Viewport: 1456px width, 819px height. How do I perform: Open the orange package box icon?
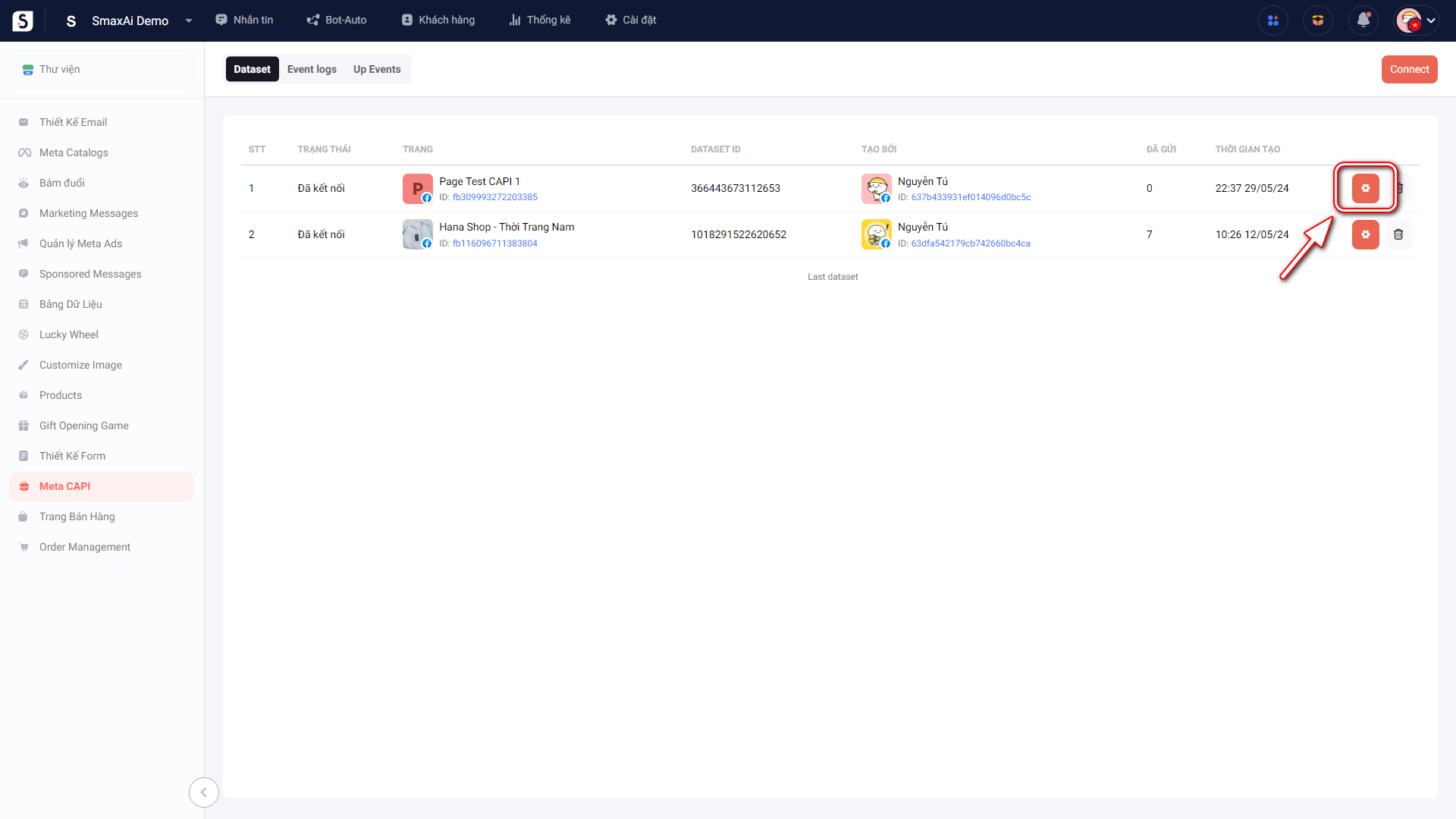click(1318, 20)
